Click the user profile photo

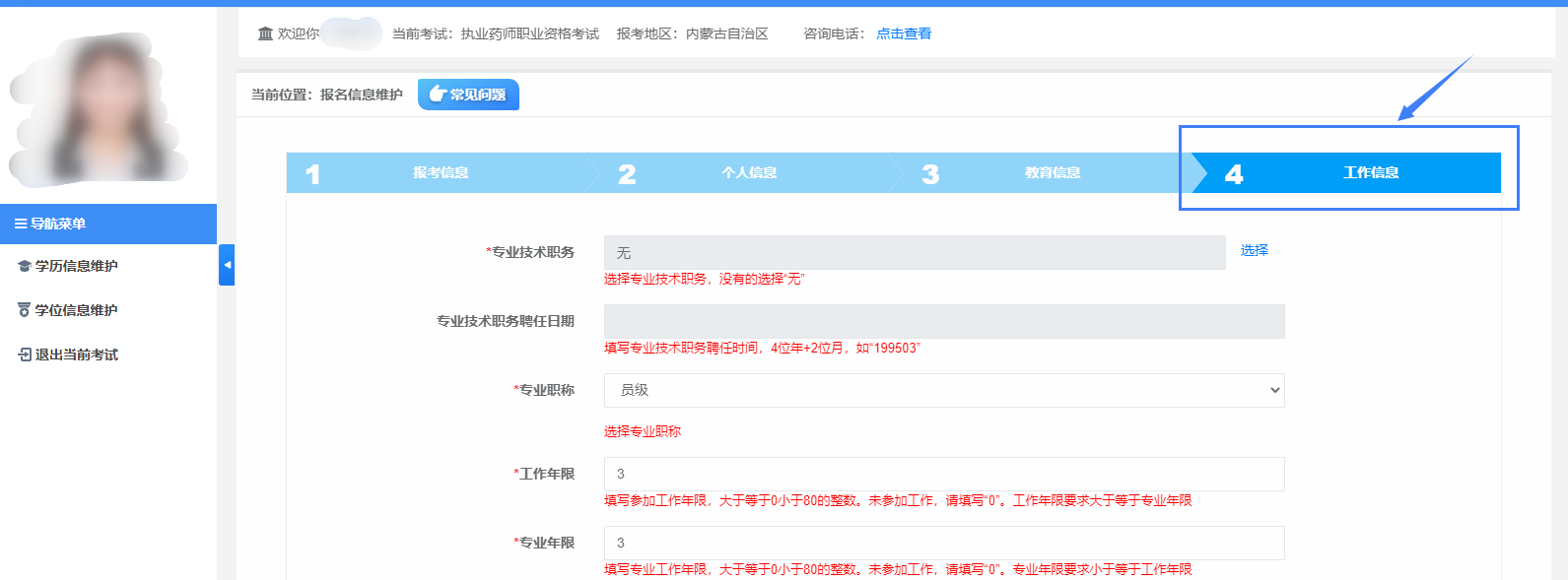coord(99,108)
